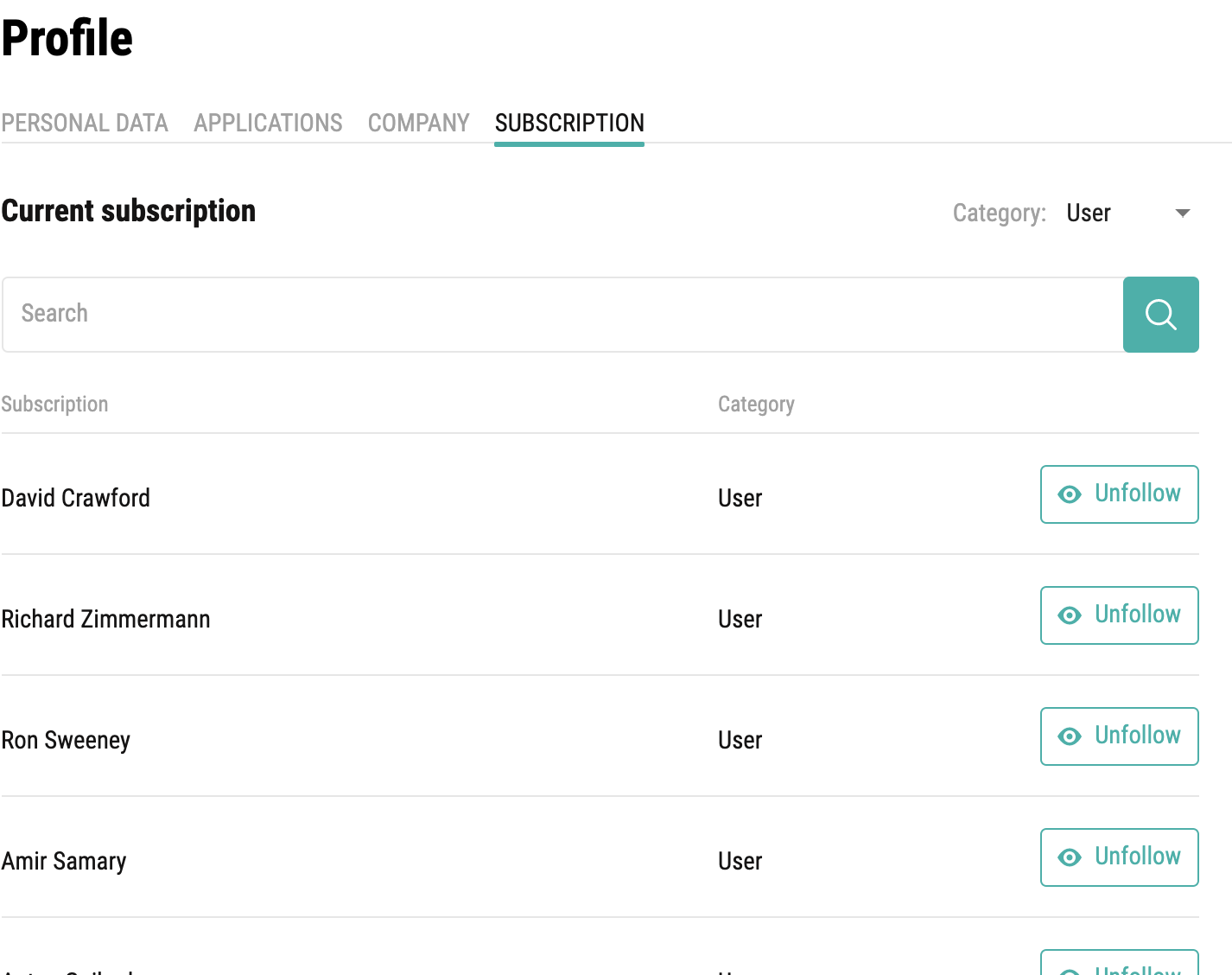
Task: Select the Subscription tab
Action: pos(569,124)
